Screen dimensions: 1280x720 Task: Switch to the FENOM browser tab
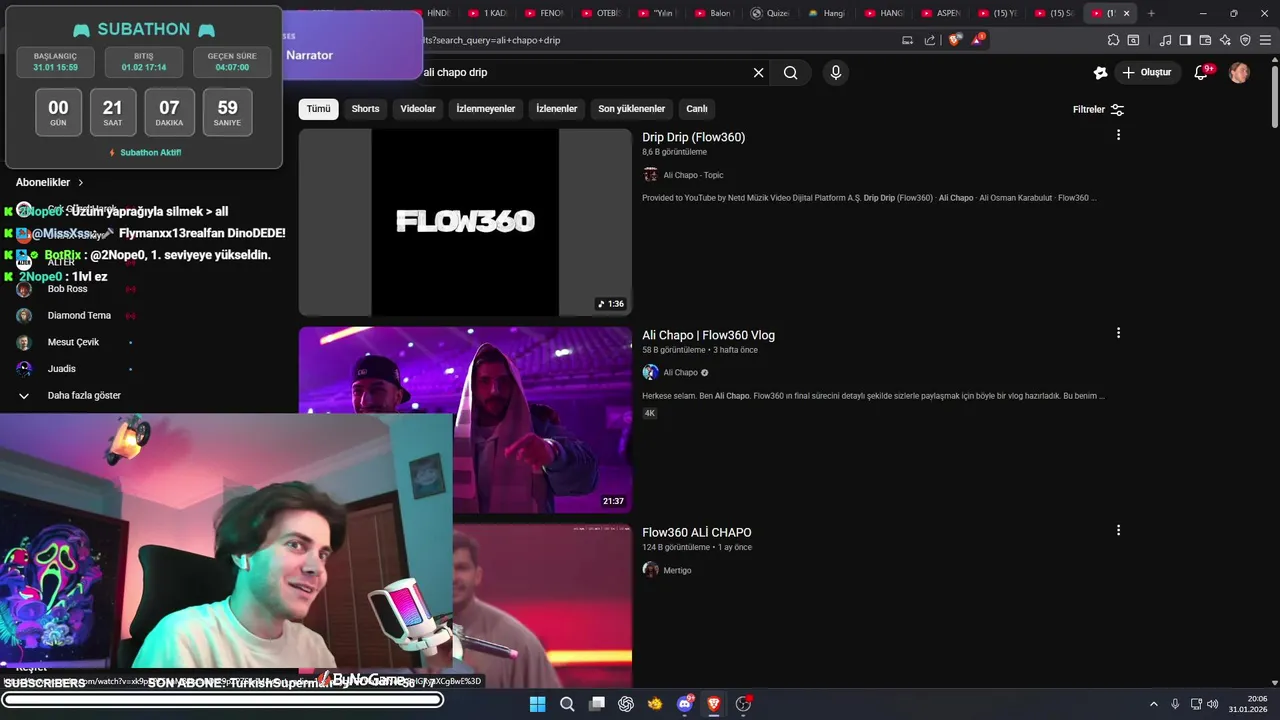[544, 13]
